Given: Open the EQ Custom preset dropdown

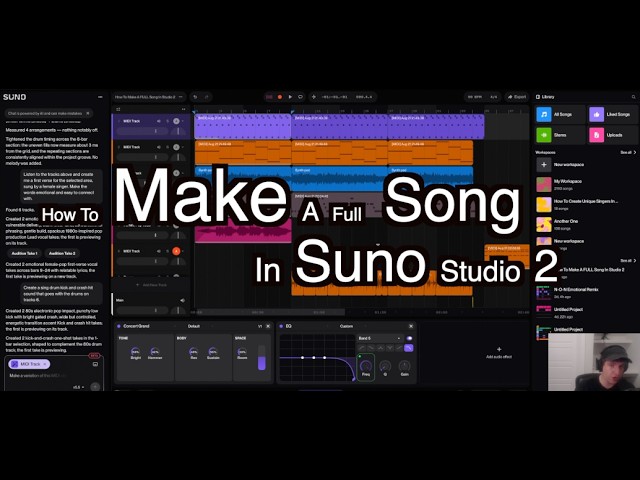Looking at the screenshot, I should click(x=349, y=326).
